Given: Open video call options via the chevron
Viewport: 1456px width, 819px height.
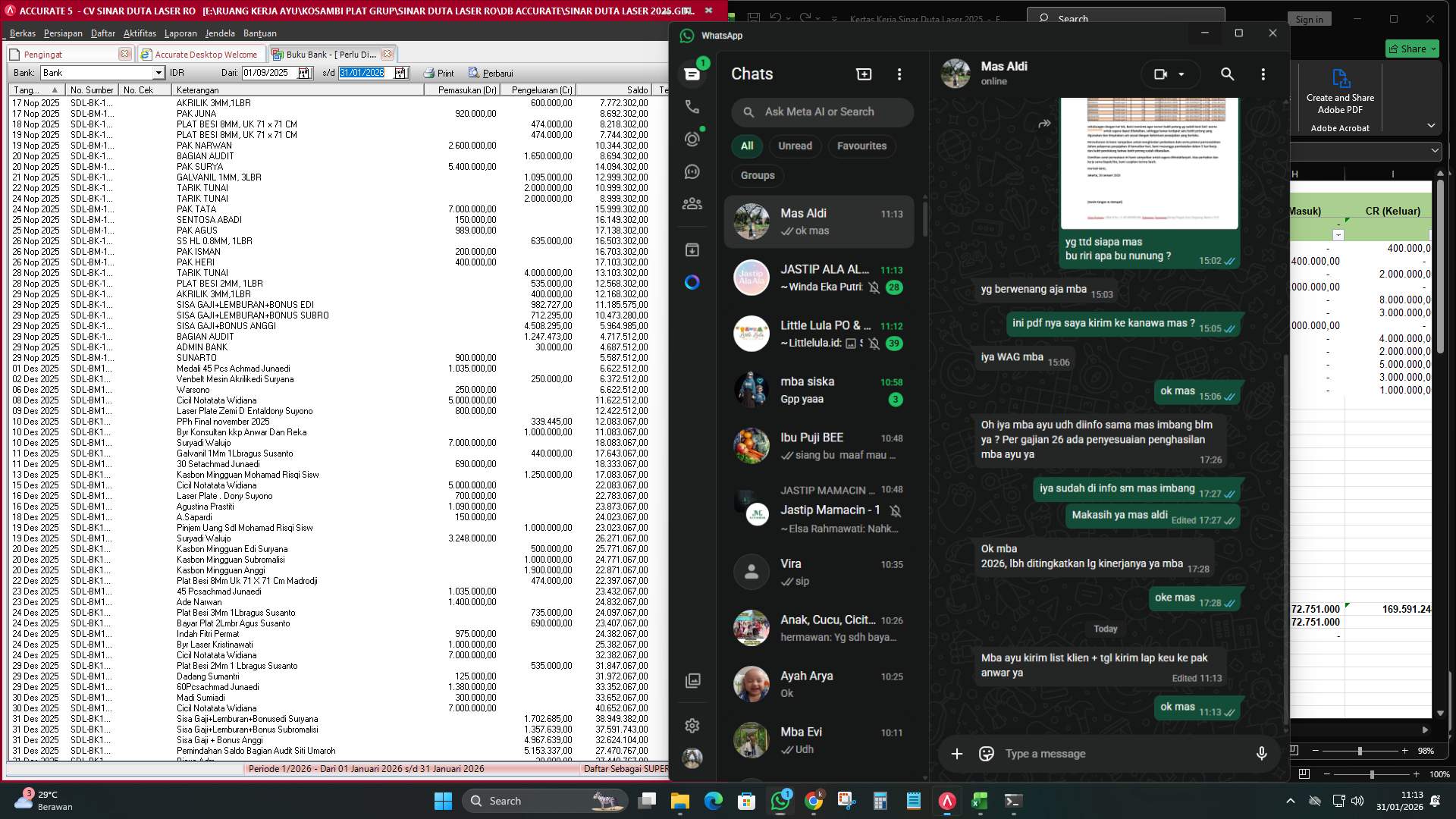Looking at the screenshot, I should click(1181, 74).
